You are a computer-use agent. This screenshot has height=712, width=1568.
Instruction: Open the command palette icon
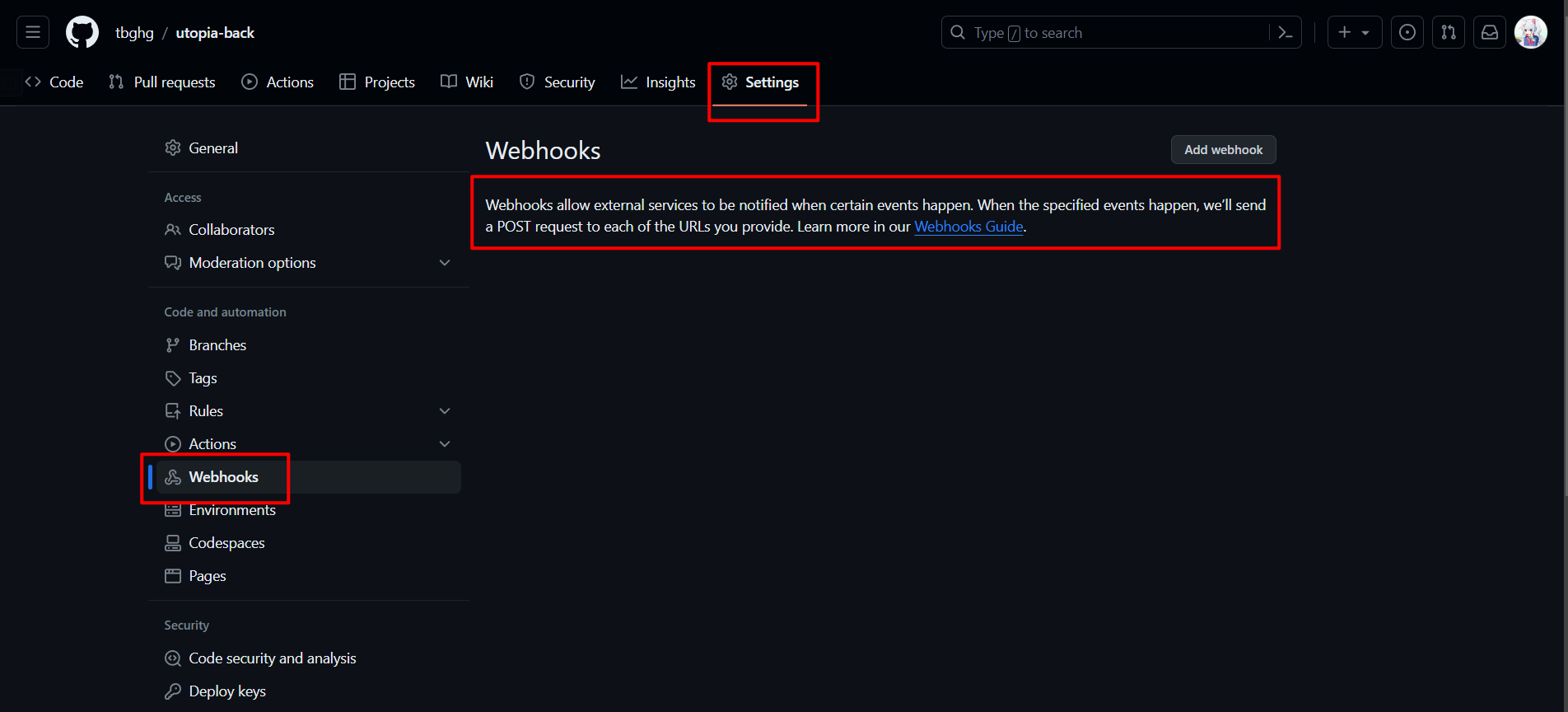point(1285,33)
